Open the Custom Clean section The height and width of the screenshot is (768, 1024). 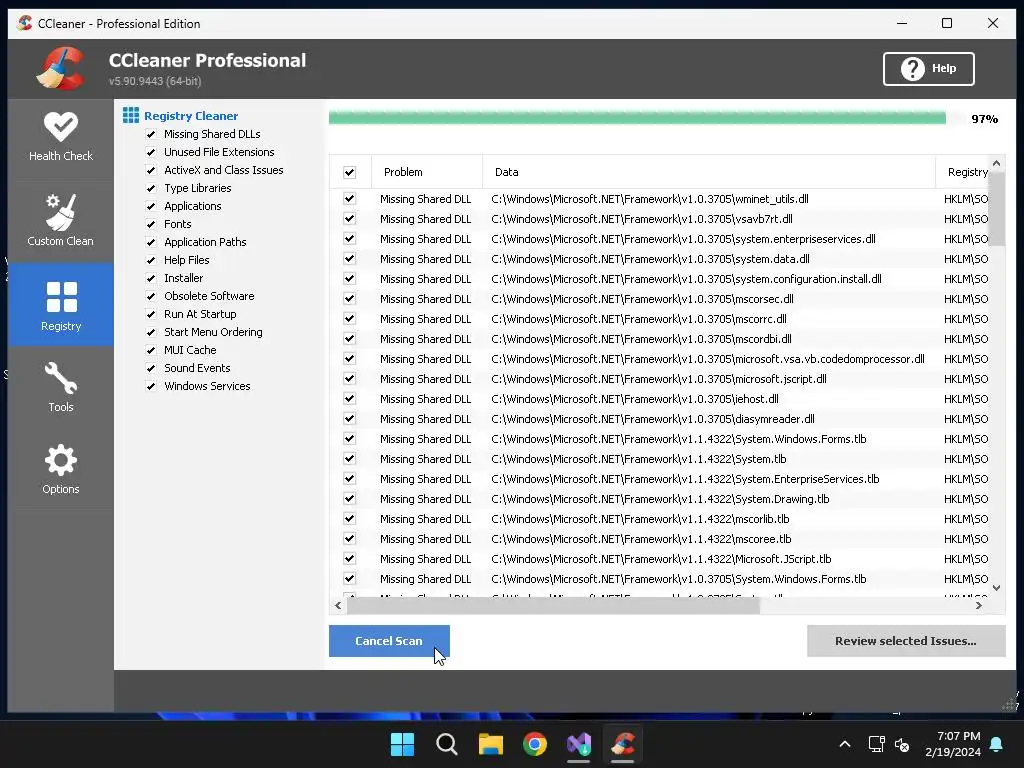61,220
